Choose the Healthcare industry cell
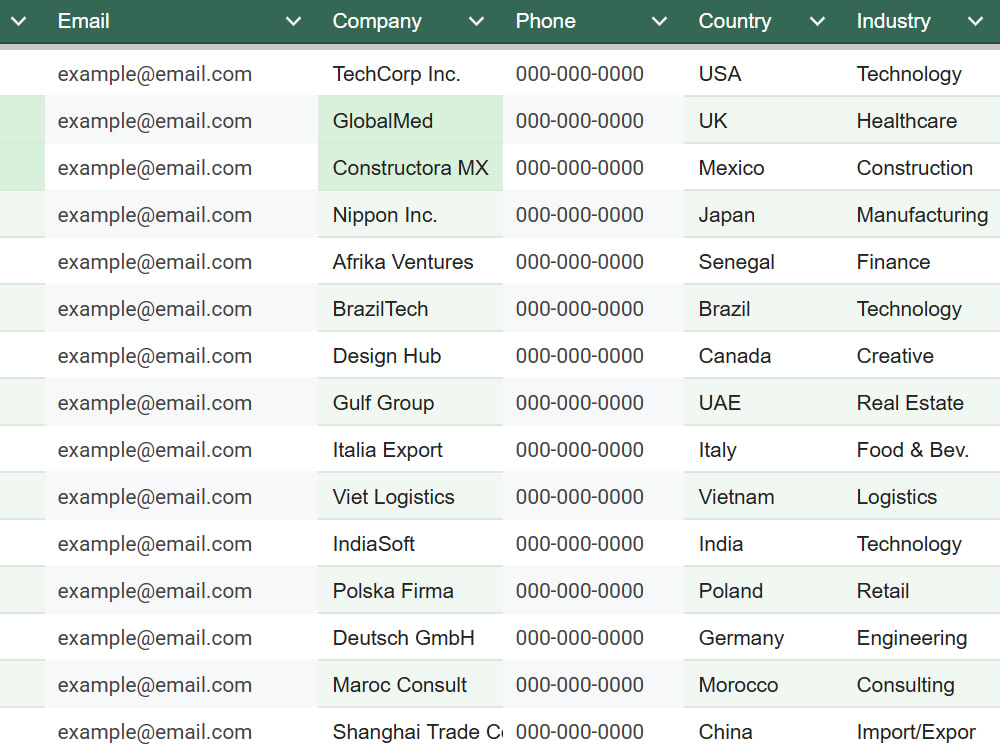Viewport: 1000px width, 750px height. click(921, 121)
